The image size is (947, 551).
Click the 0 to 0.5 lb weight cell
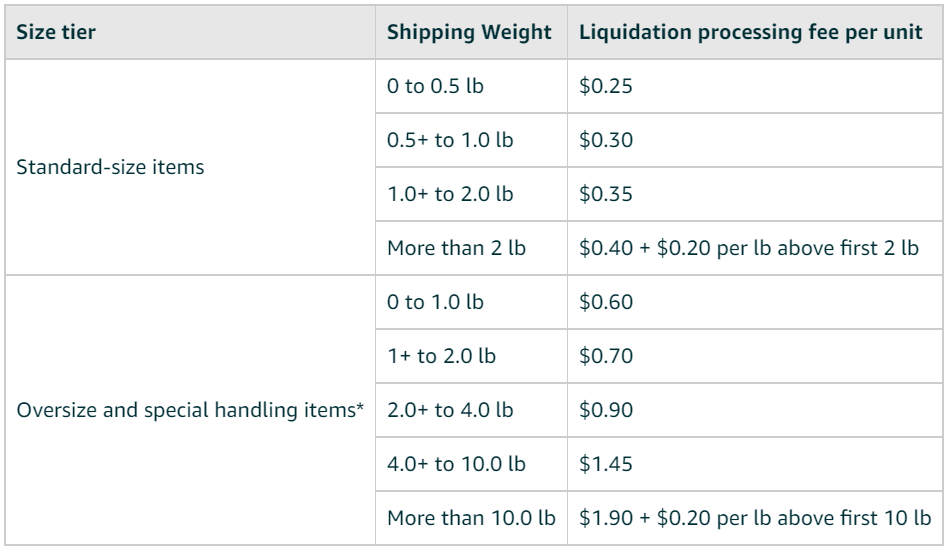point(471,86)
